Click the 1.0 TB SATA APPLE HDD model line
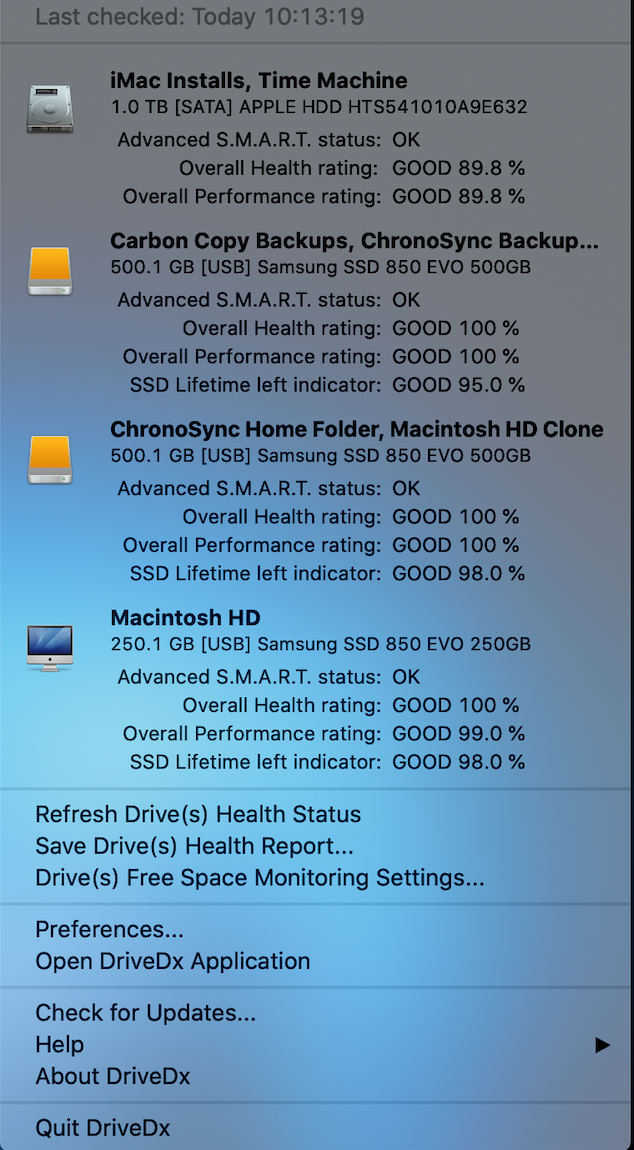The width and height of the screenshot is (634, 1150). (x=319, y=108)
